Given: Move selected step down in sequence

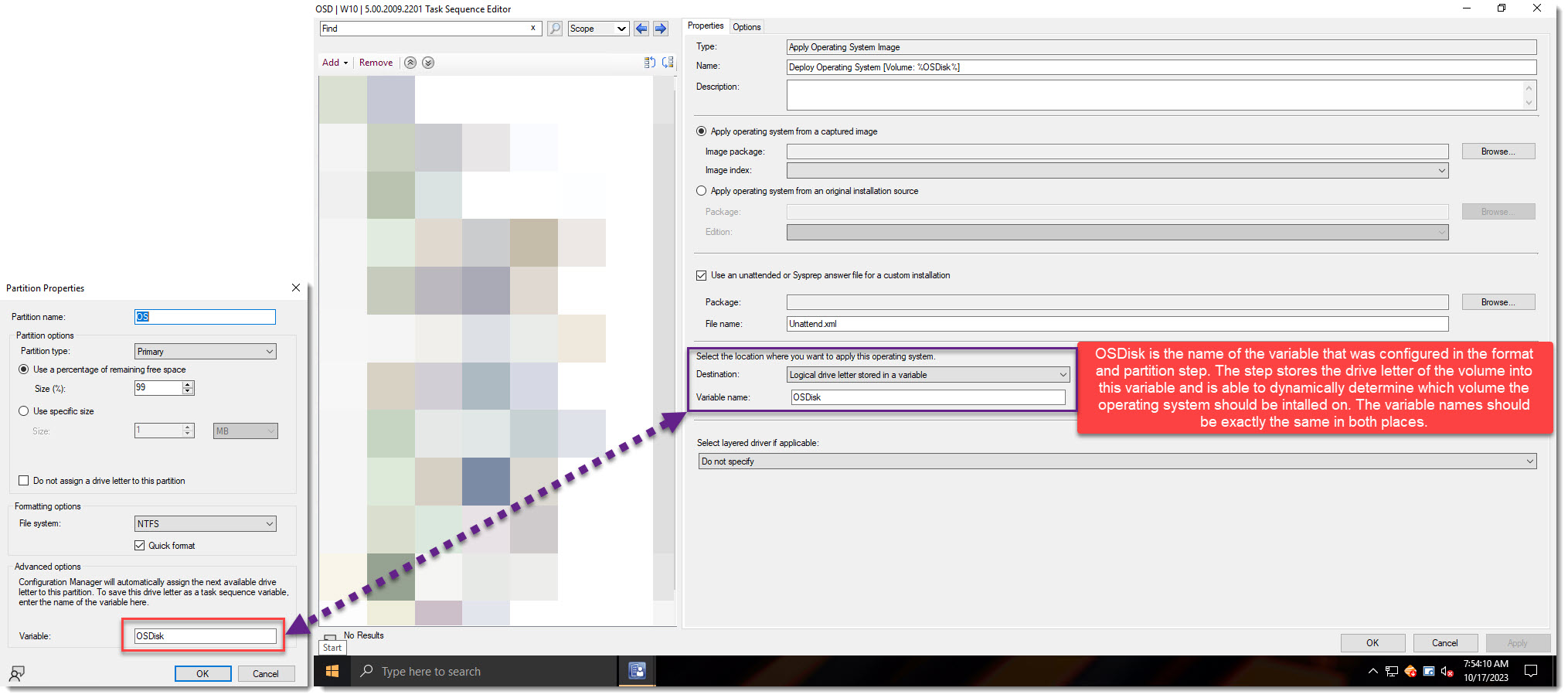Looking at the screenshot, I should [428, 63].
